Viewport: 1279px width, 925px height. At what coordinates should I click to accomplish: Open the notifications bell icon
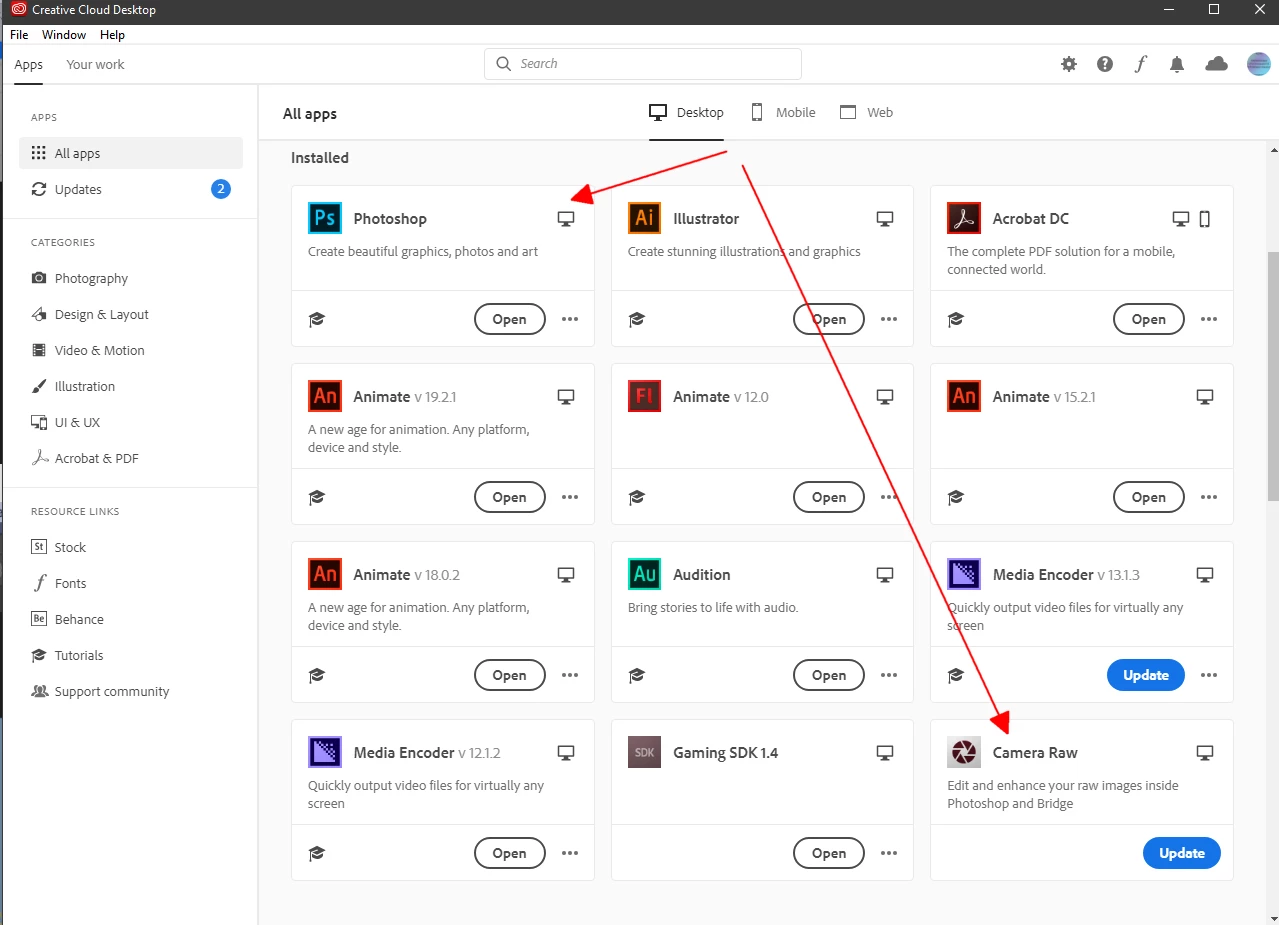[x=1177, y=64]
